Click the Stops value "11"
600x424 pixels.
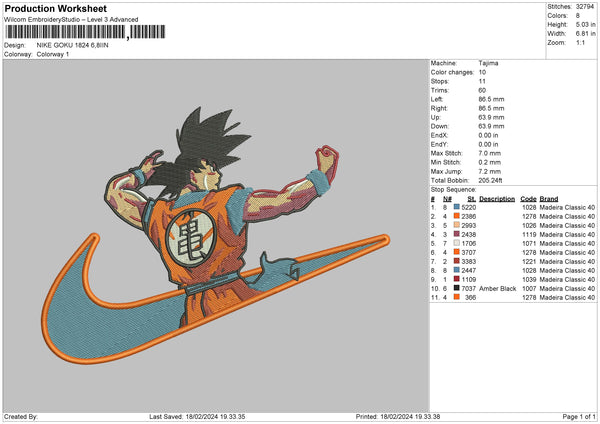click(482, 81)
